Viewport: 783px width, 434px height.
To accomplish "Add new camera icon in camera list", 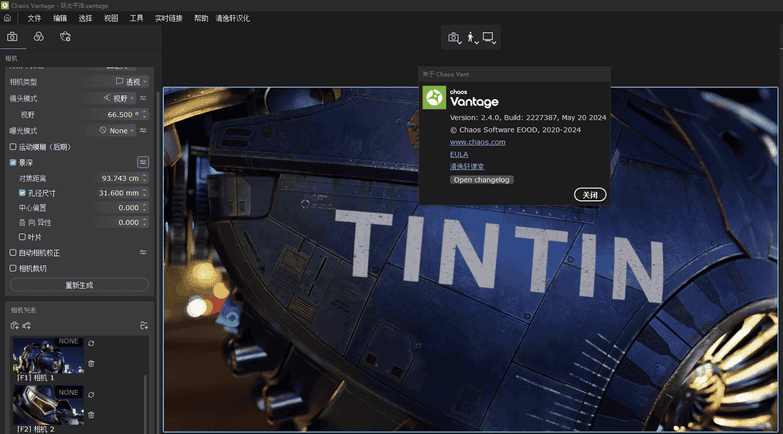I will (x=14, y=326).
